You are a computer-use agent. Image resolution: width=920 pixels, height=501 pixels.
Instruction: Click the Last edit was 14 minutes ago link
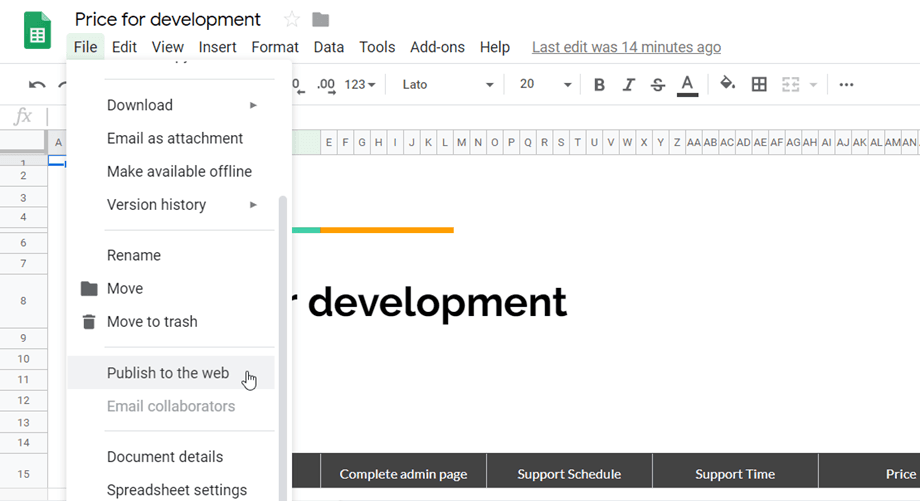pos(626,47)
